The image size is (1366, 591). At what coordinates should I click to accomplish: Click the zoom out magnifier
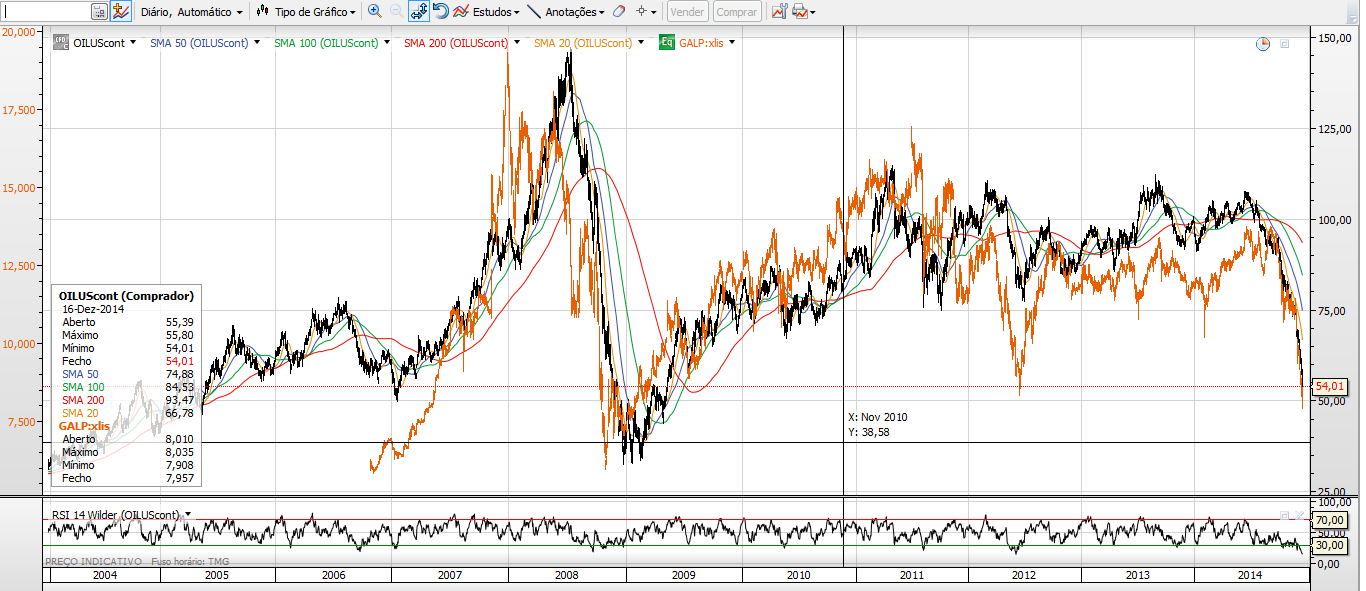(396, 12)
